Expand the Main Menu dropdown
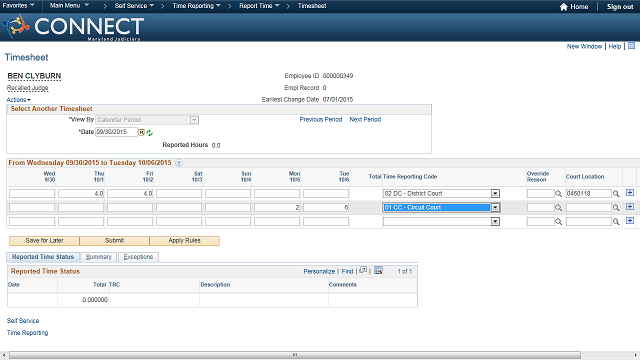640x360 pixels. click(69, 6)
